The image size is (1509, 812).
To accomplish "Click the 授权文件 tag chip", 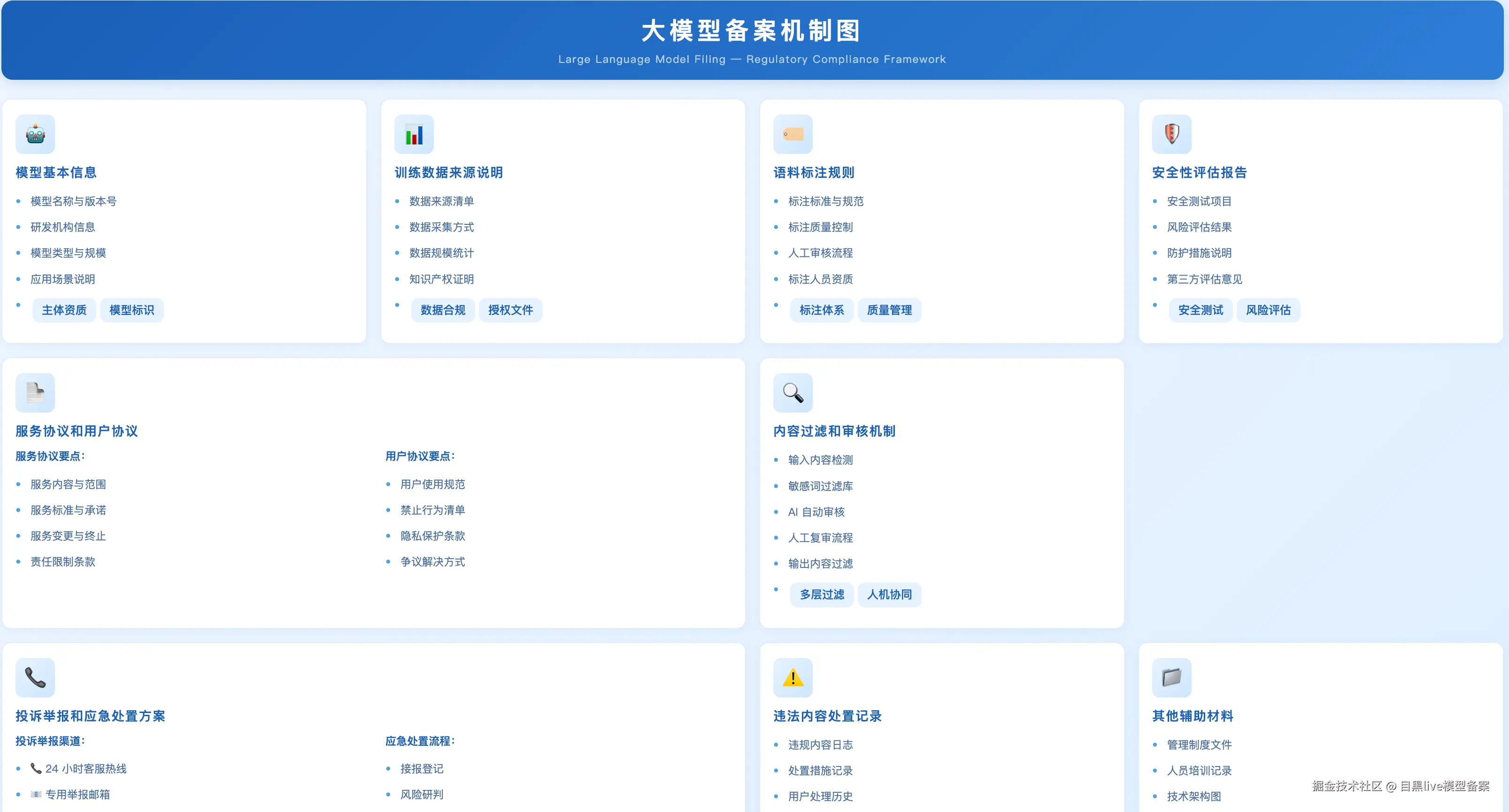I will pyautogui.click(x=509, y=310).
